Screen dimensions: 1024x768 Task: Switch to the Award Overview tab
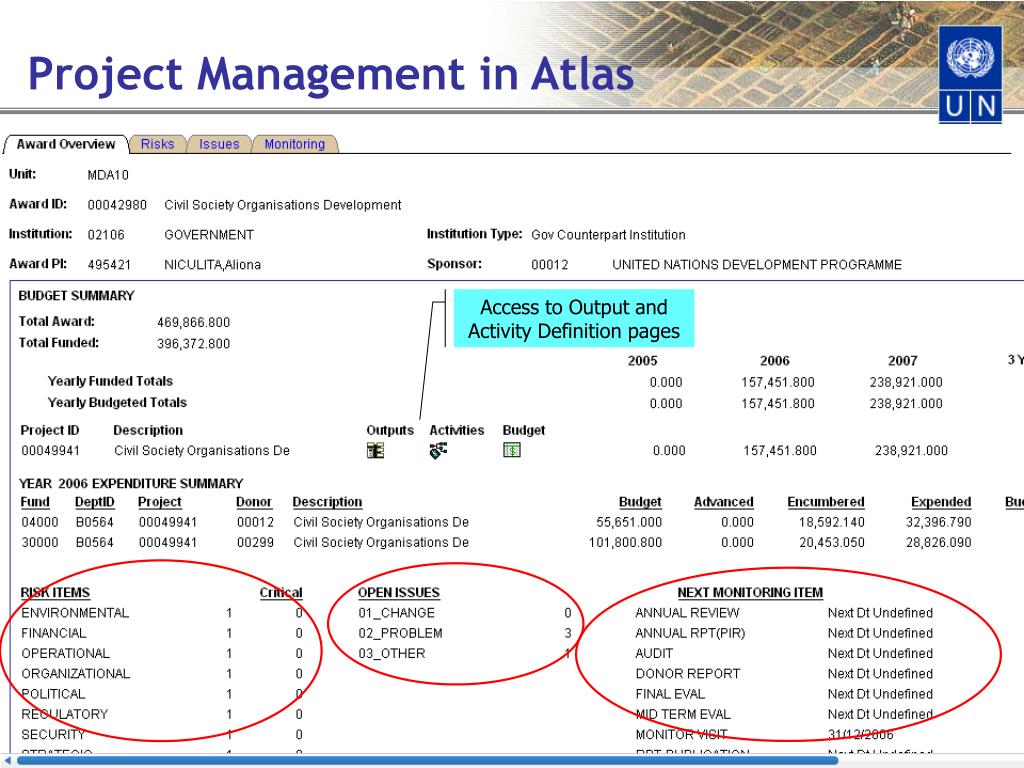pyautogui.click(x=65, y=144)
